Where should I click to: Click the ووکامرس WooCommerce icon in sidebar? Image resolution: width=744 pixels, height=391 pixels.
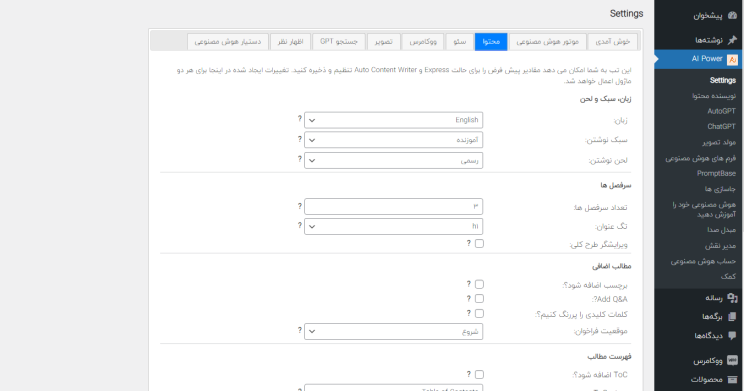[732, 361]
